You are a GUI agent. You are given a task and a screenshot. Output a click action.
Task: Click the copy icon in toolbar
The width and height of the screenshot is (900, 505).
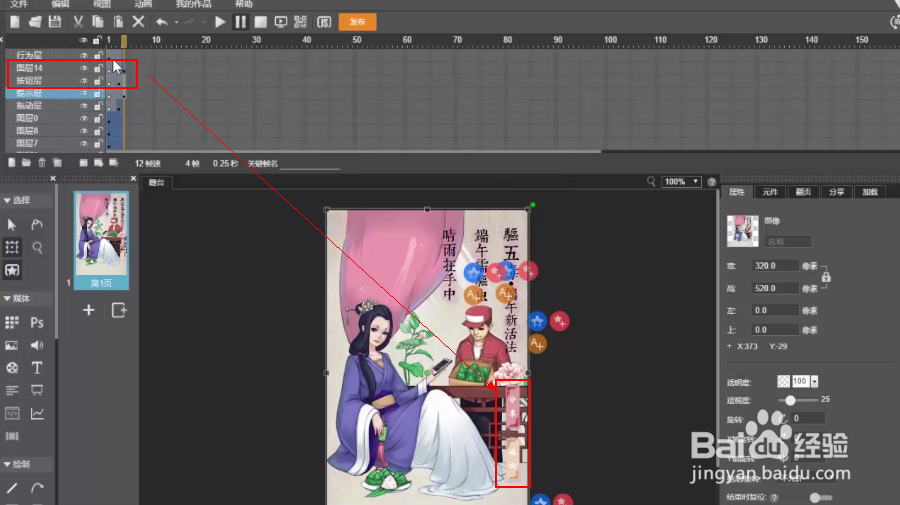[98, 22]
